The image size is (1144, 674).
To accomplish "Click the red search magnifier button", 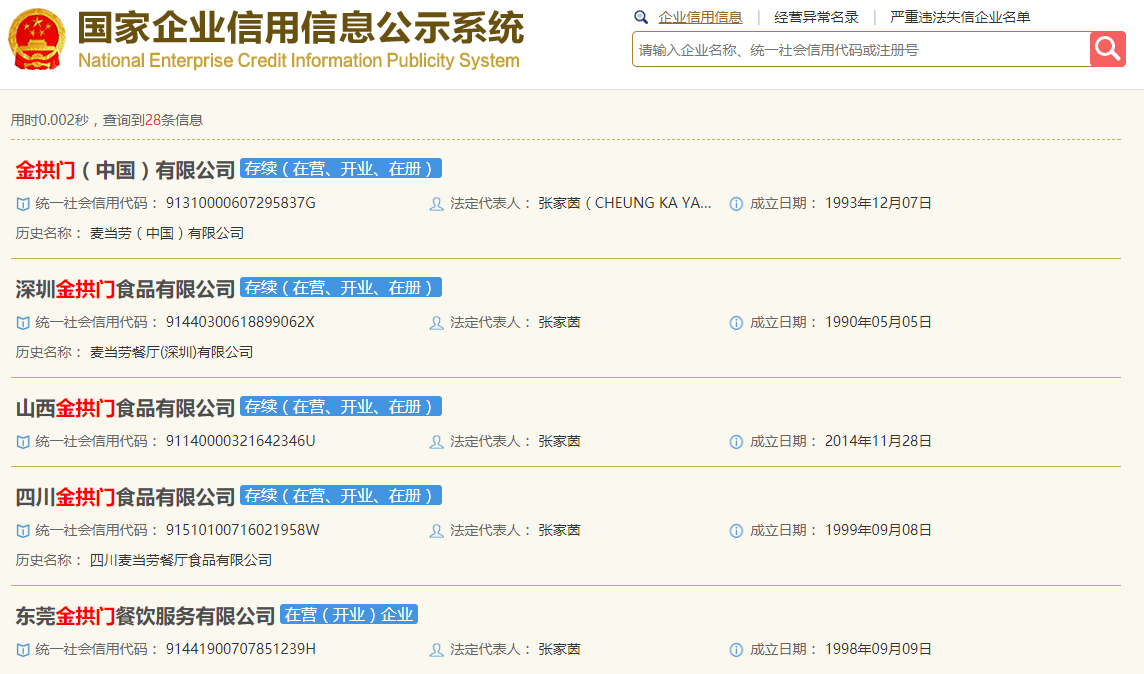I will pos(1107,49).
